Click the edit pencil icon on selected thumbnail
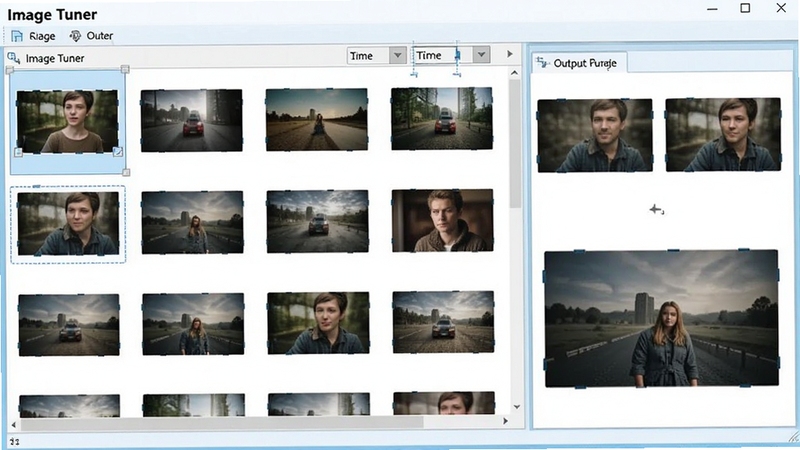 pos(117,152)
